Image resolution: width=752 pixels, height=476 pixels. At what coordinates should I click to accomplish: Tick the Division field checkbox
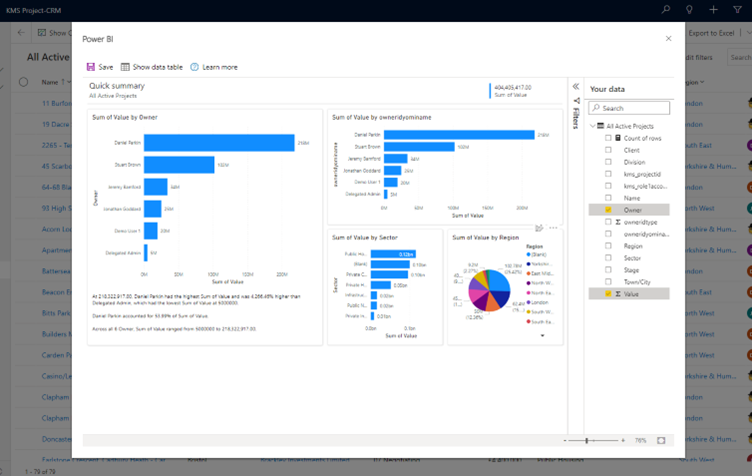tap(608, 162)
